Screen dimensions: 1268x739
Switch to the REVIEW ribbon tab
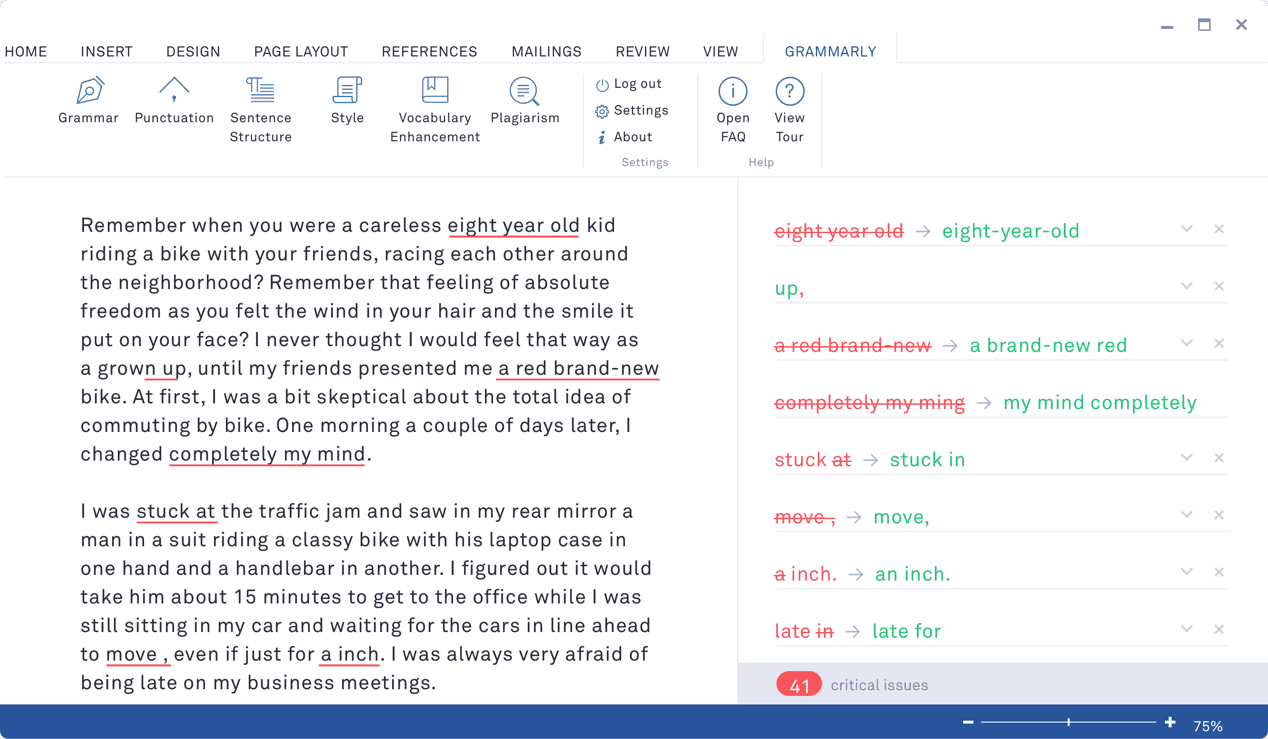tap(642, 52)
